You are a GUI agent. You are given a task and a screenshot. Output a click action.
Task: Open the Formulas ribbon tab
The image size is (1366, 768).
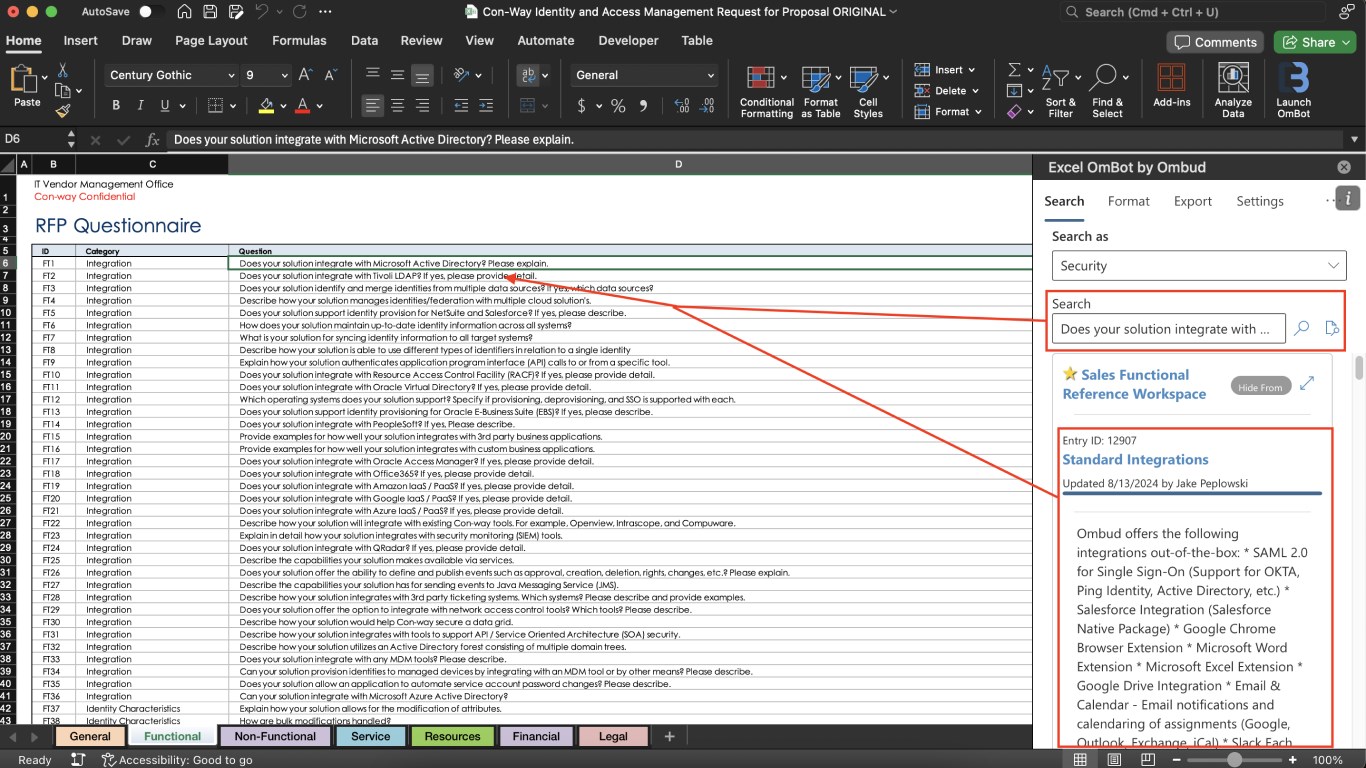(x=299, y=41)
